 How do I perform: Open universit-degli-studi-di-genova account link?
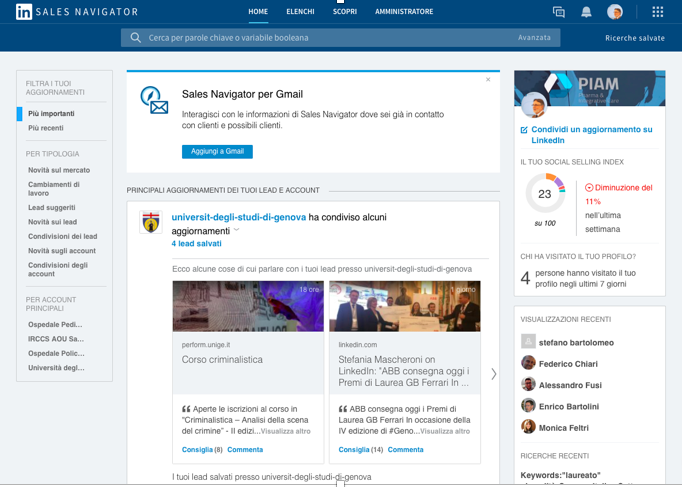coord(239,217)
